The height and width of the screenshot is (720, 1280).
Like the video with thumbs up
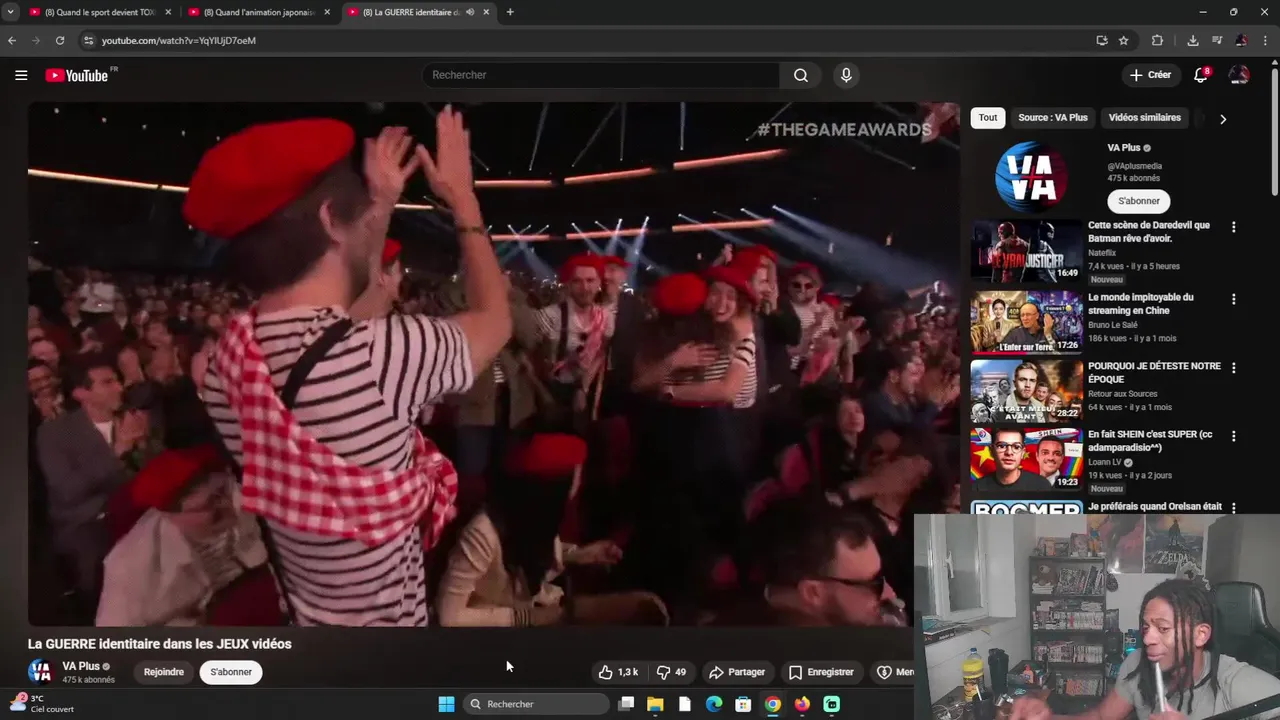pos(618,672)
